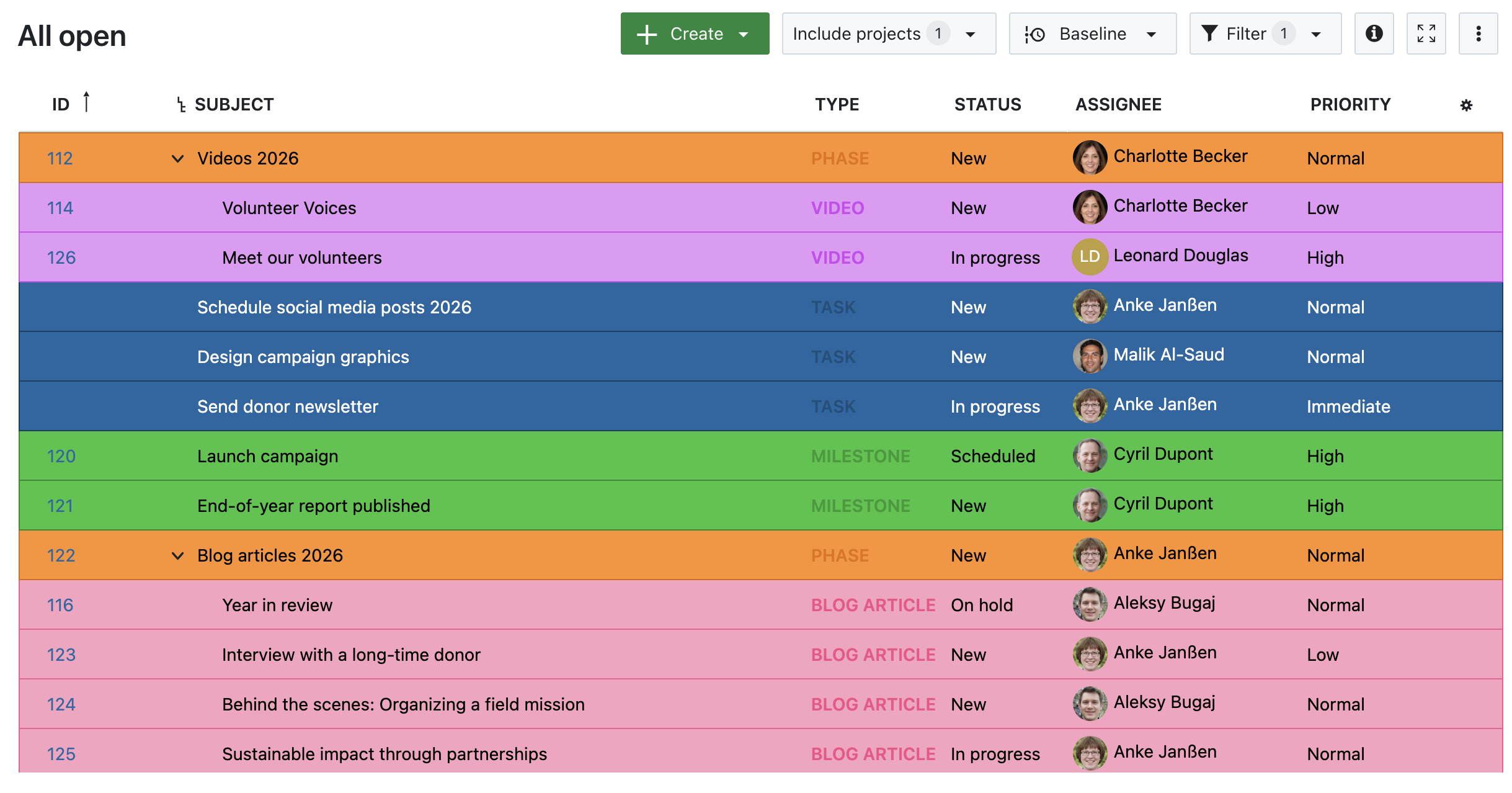Click Charlotte Becker's avatar on Videos 2026
The height and width of the screenshot is (793, 1512).
pos(1089,158)
